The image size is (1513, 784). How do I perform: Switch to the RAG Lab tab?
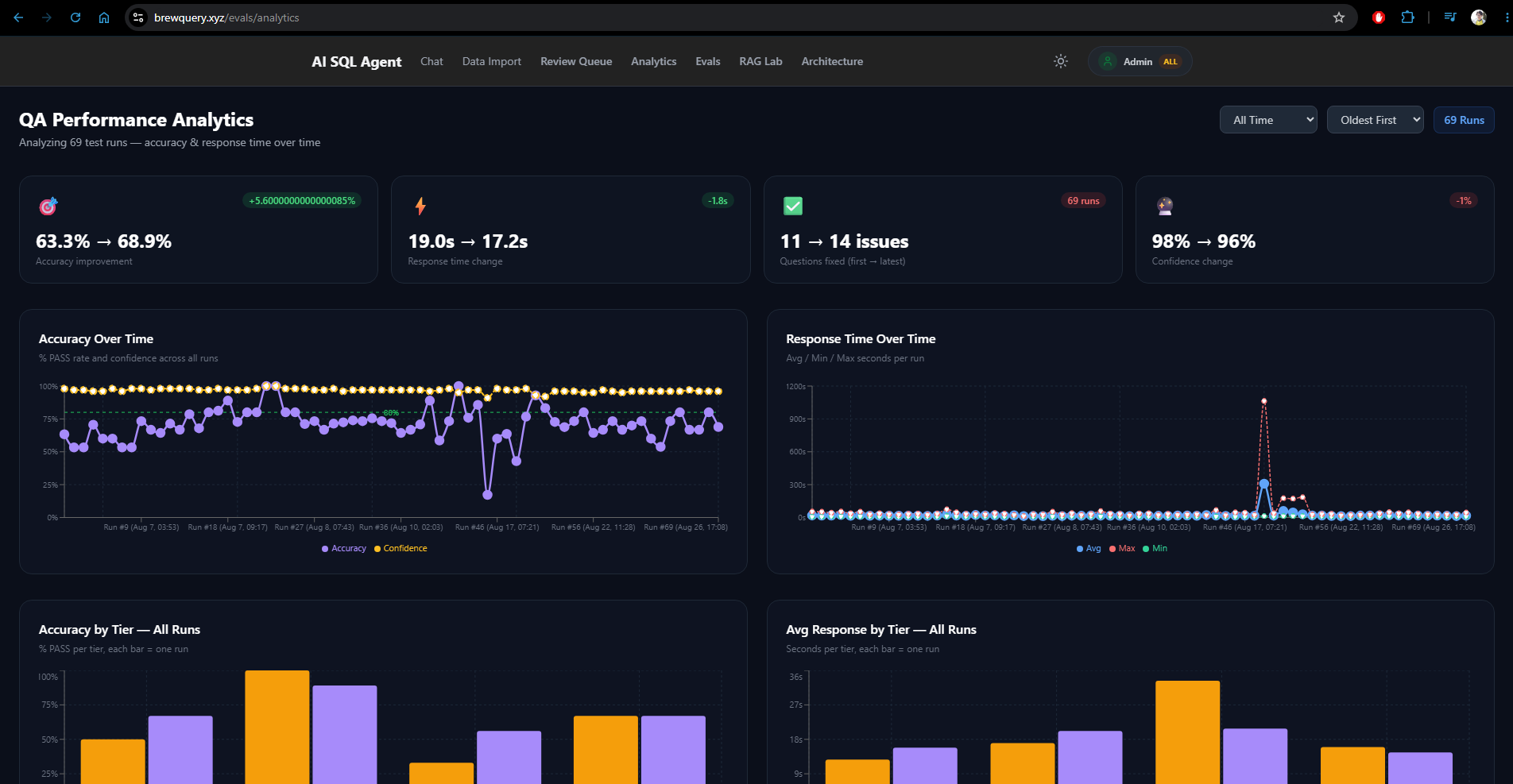[x=760, y=61]
